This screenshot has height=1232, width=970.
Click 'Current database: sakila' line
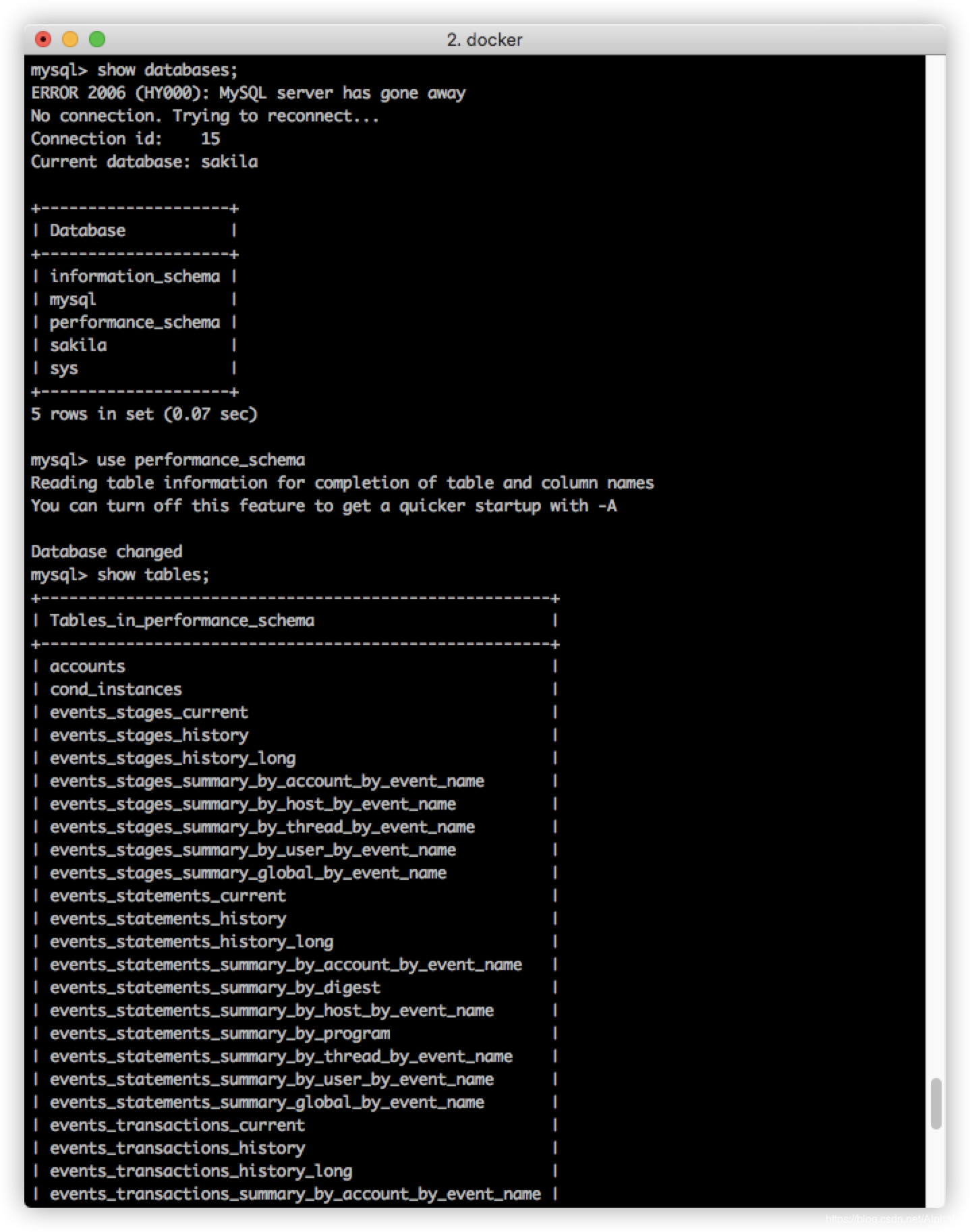[x=144, y=162]
